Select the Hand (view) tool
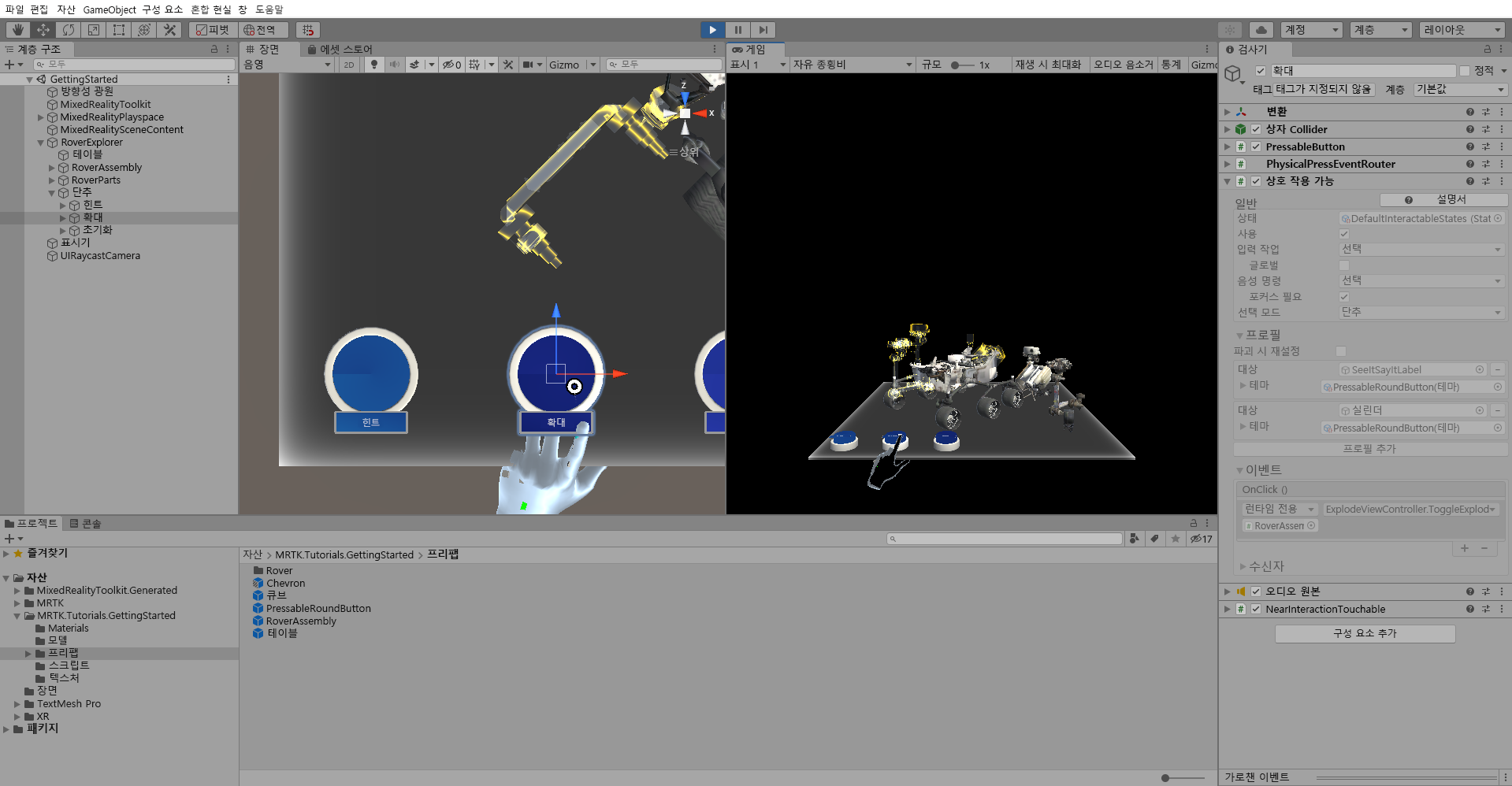1512x786 pixels. tap(17, 30)
